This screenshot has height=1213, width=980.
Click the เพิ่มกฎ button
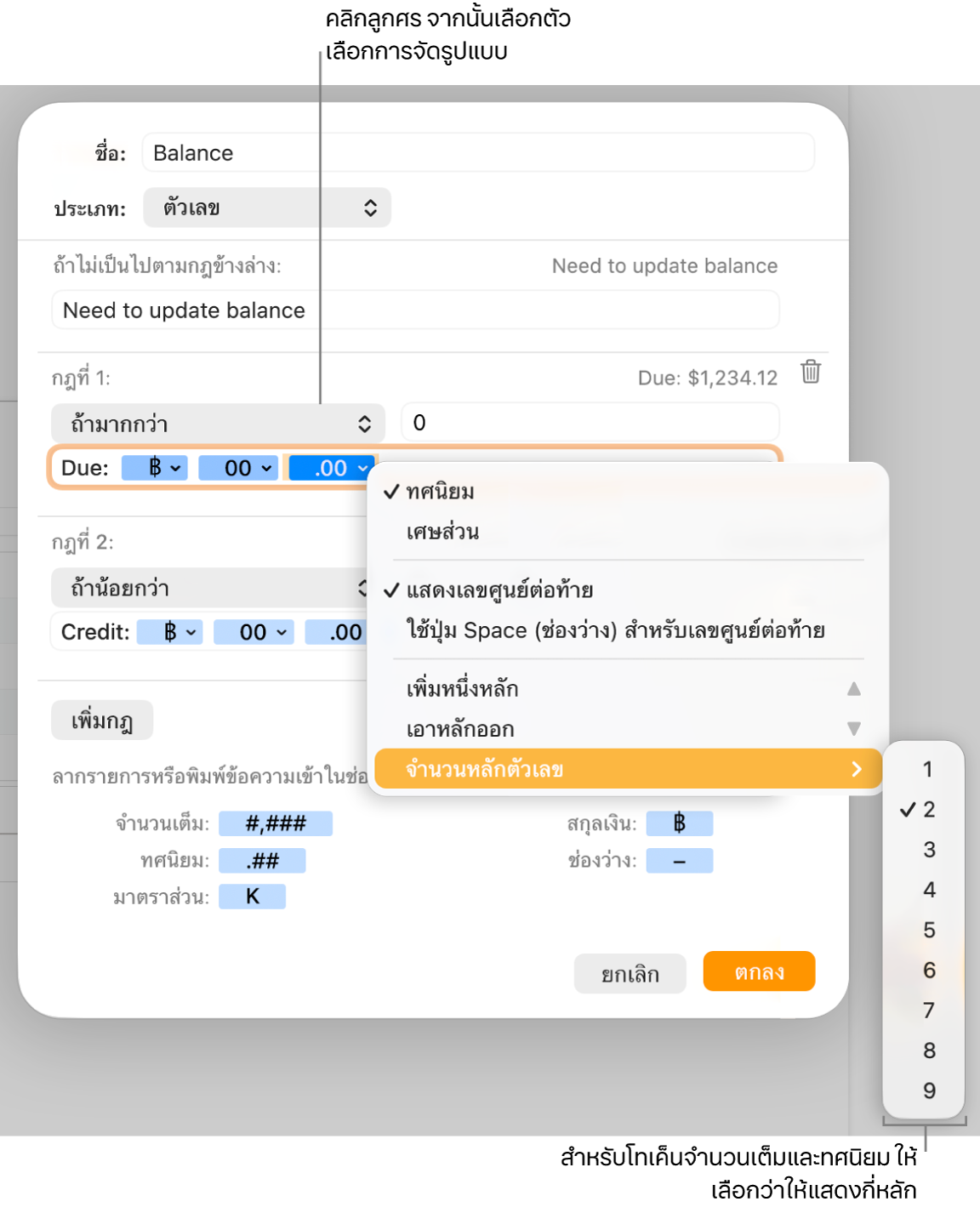(x=102, y=721)
